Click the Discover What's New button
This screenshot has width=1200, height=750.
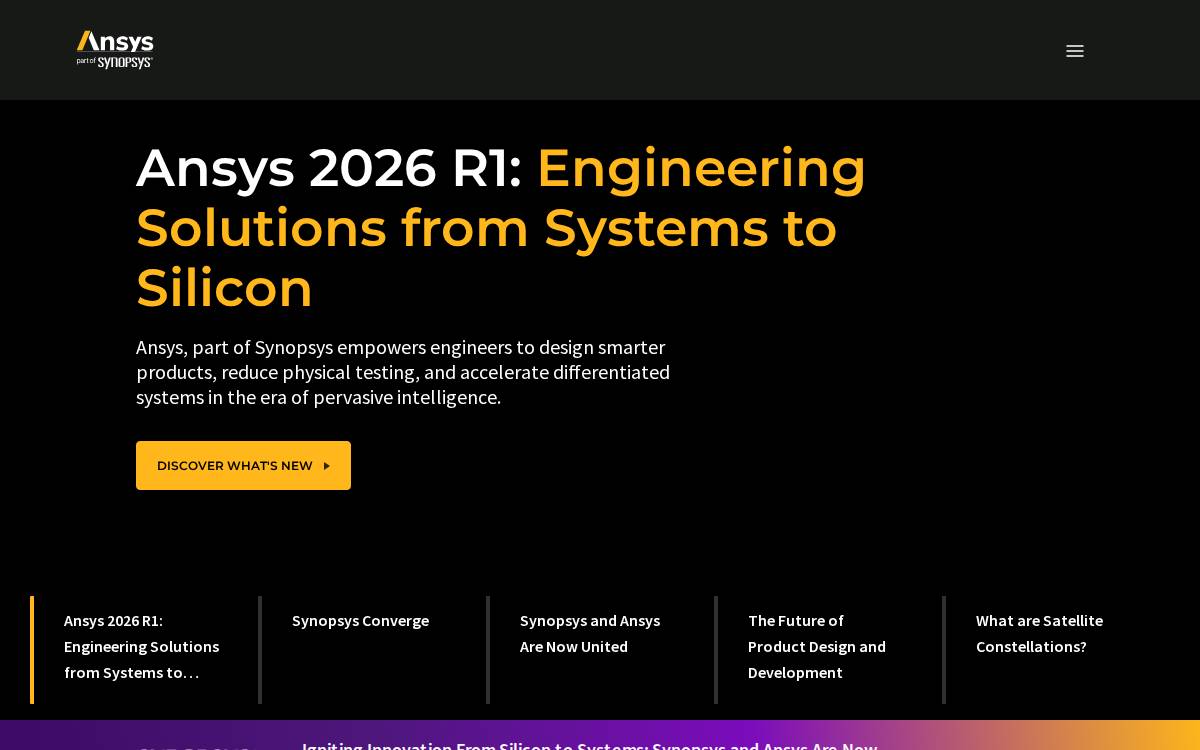point(243,465)
